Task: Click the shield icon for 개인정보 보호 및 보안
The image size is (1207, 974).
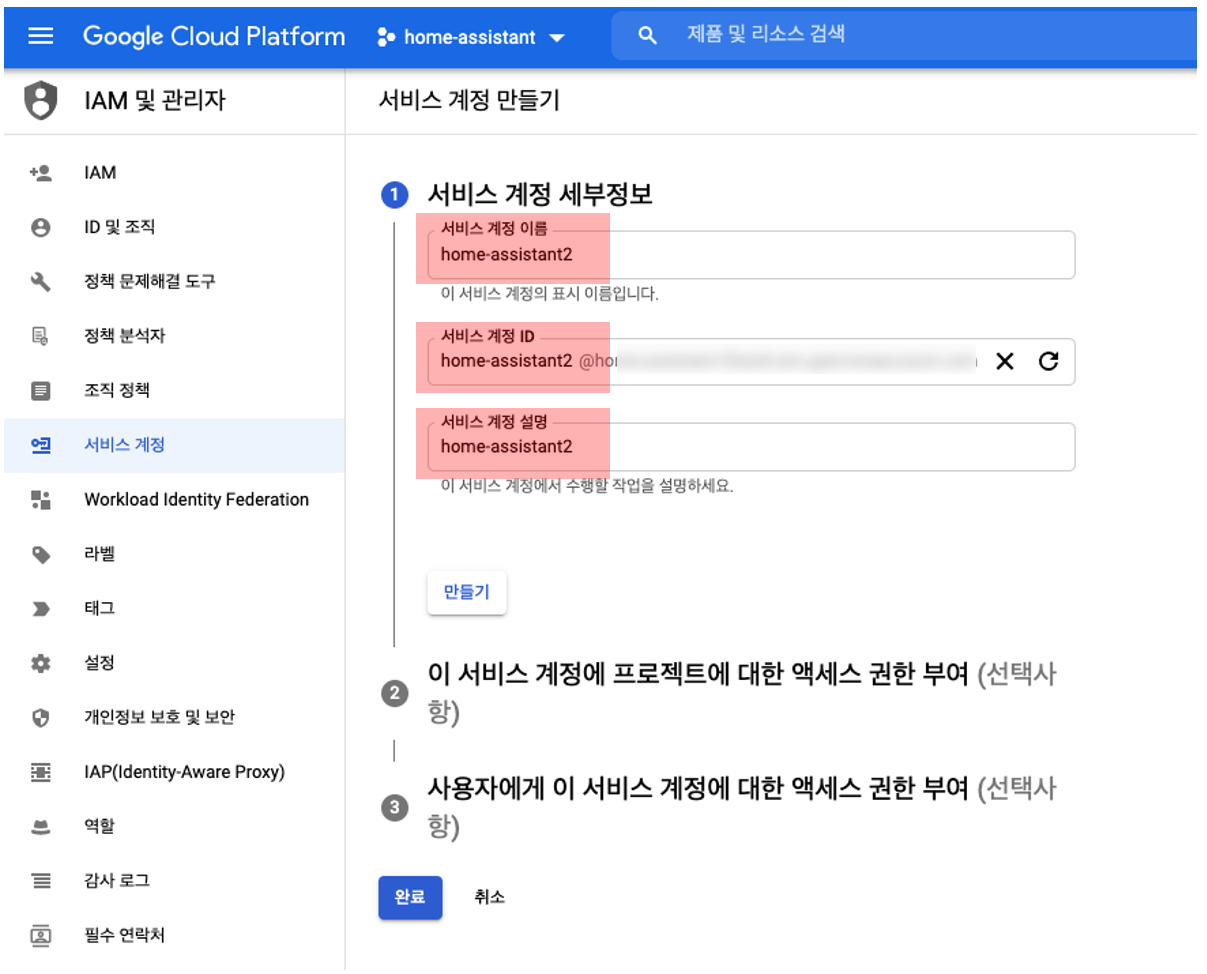Action: 41,717
